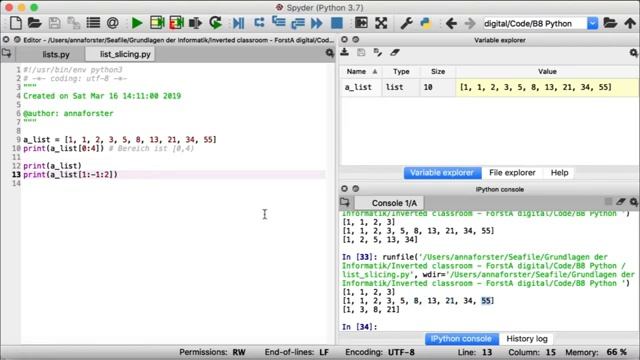The height and width of the screenshot is (360, 640).
Task: Step over the current line in debugger
Action: point(259,23)
